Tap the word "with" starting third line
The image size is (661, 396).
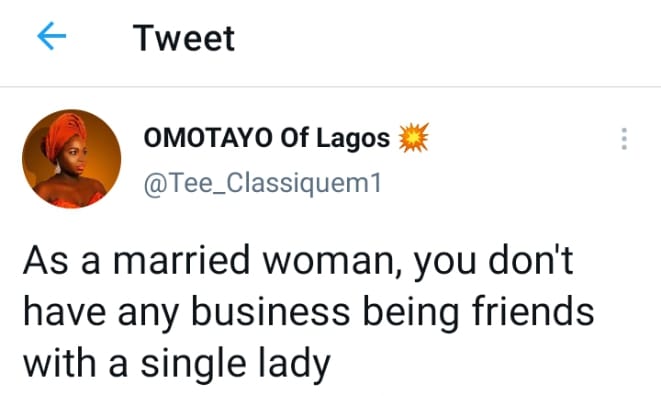pyautogui.click(x=59, y=362)
